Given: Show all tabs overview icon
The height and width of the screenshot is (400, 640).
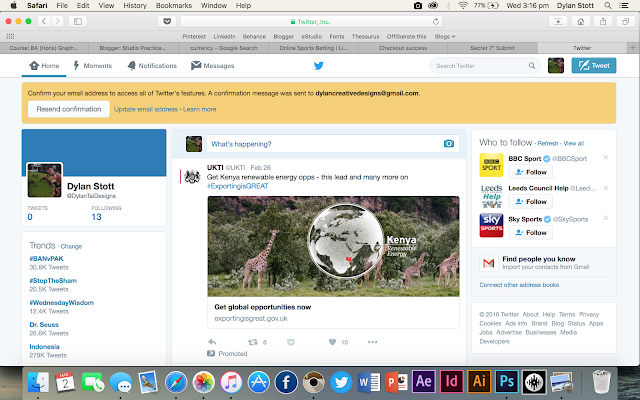Looking at the screenshot, I should [625, 21].
